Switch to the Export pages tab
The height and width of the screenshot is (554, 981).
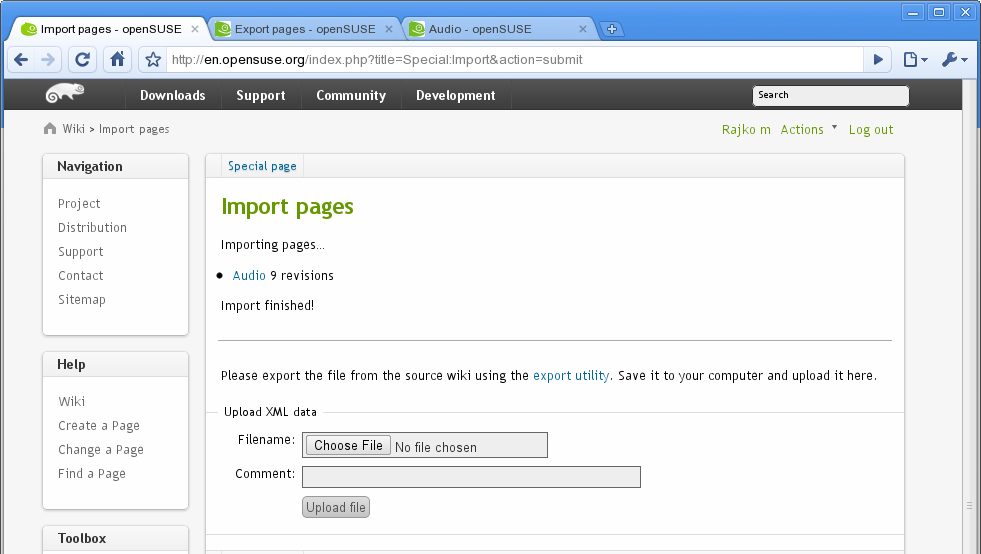(x=303, y=29)
